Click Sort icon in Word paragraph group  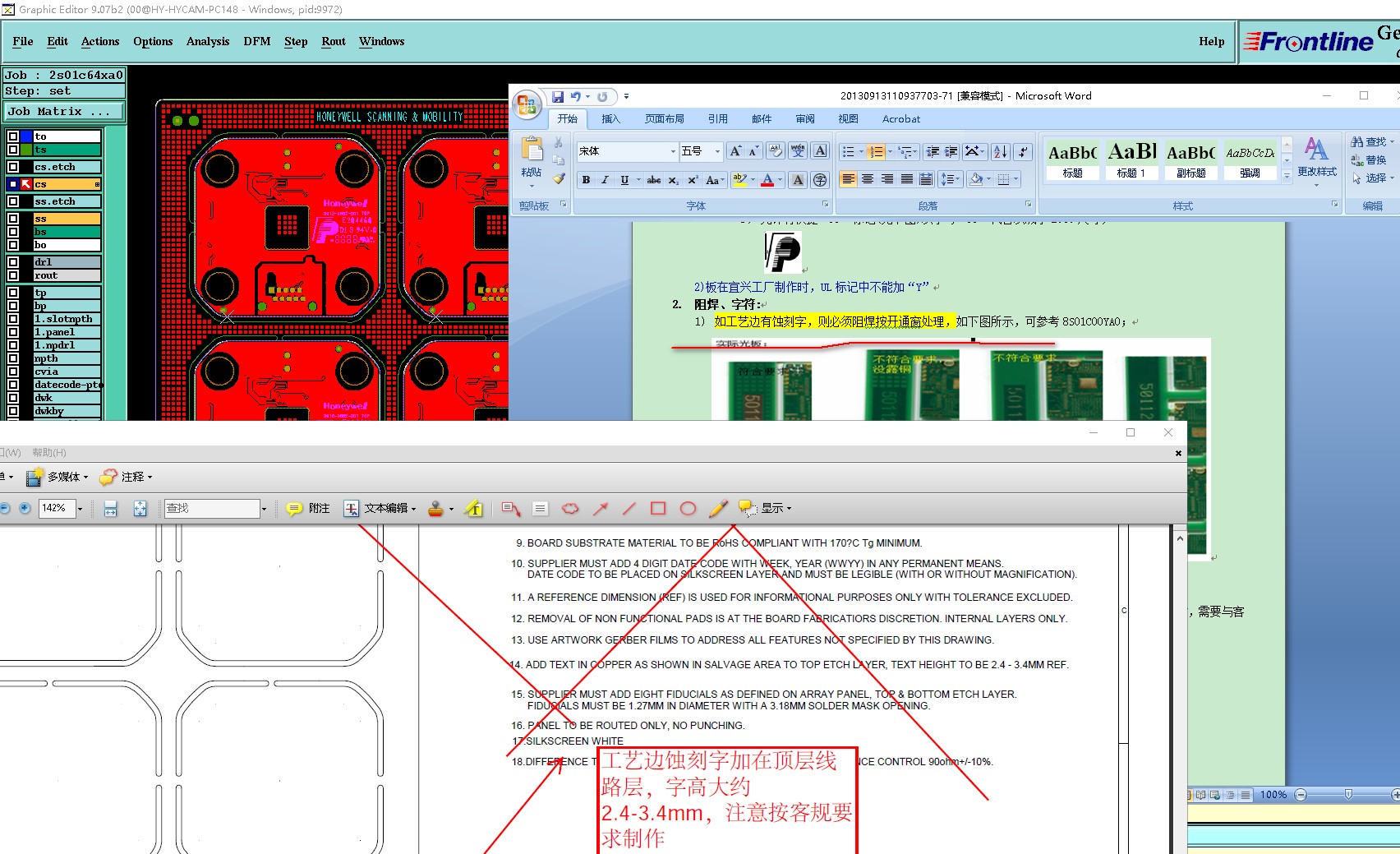point(1001,151)
